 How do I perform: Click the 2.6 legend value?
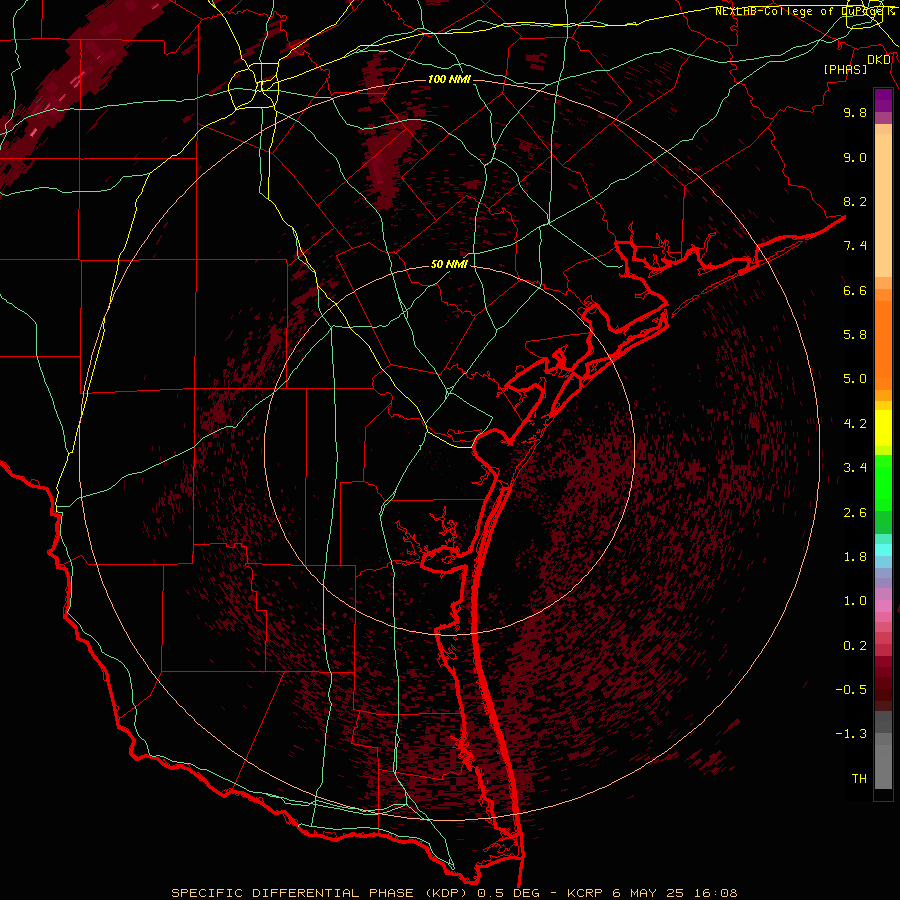855,513
